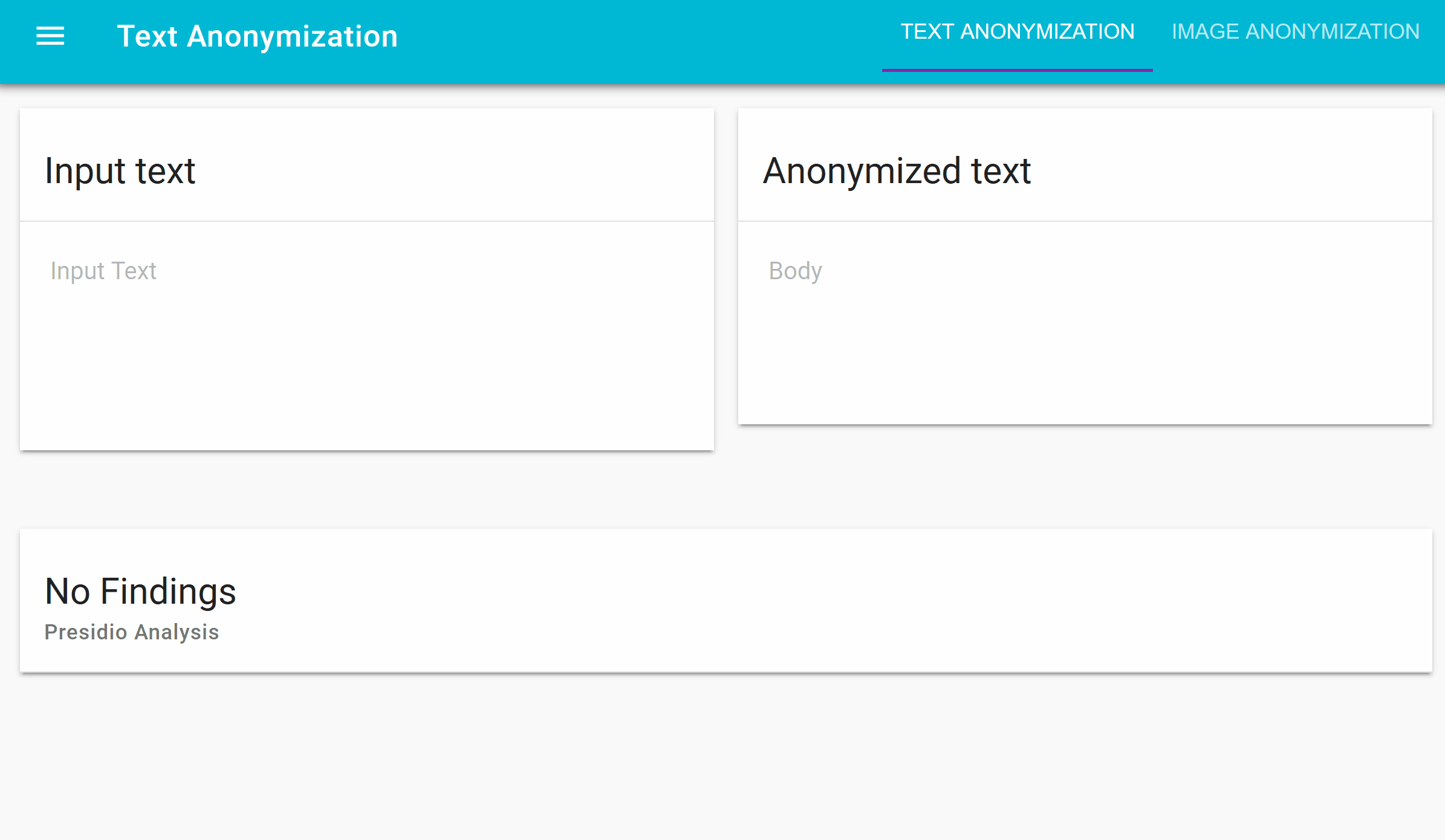Viewport: 1445px width, 840px height.
Task: Click the Anonymized text card heading
Action: coord(897,171)
